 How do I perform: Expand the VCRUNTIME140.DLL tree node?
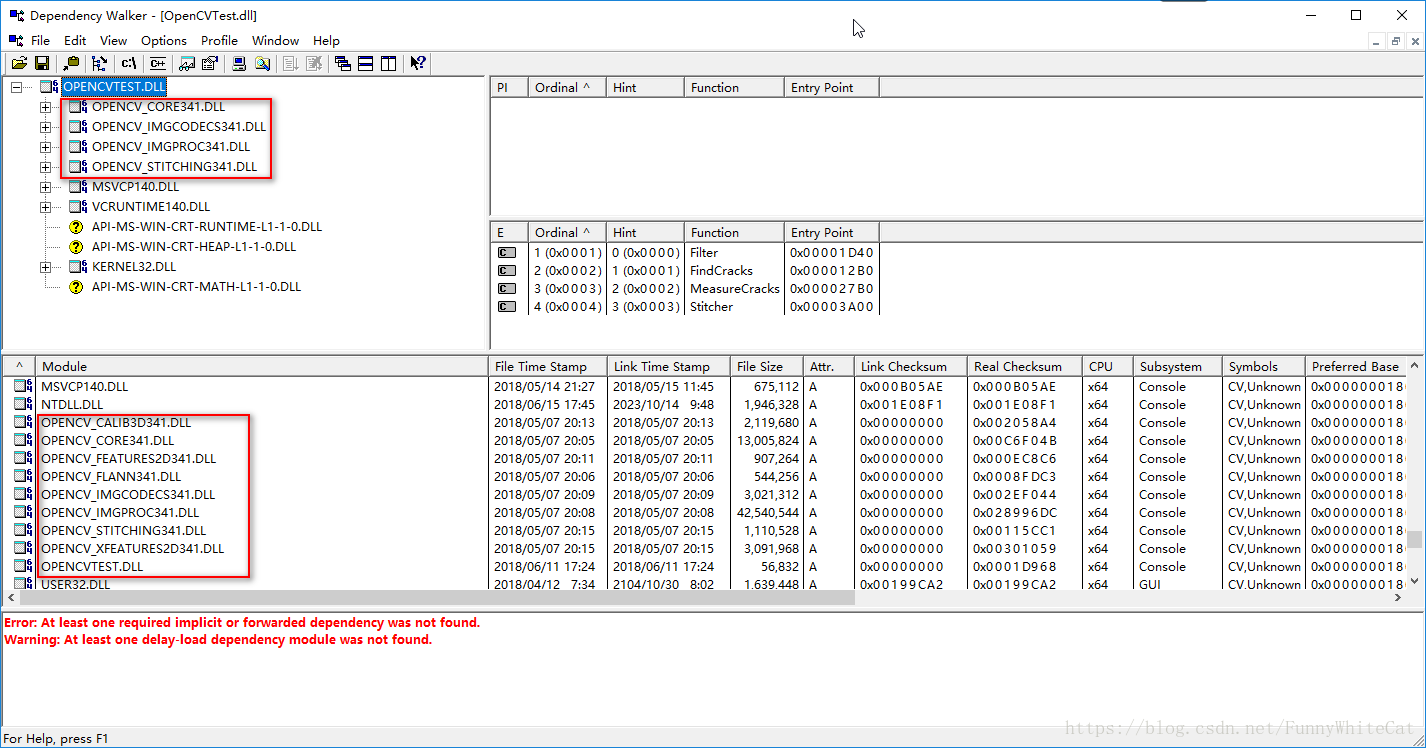45,207
